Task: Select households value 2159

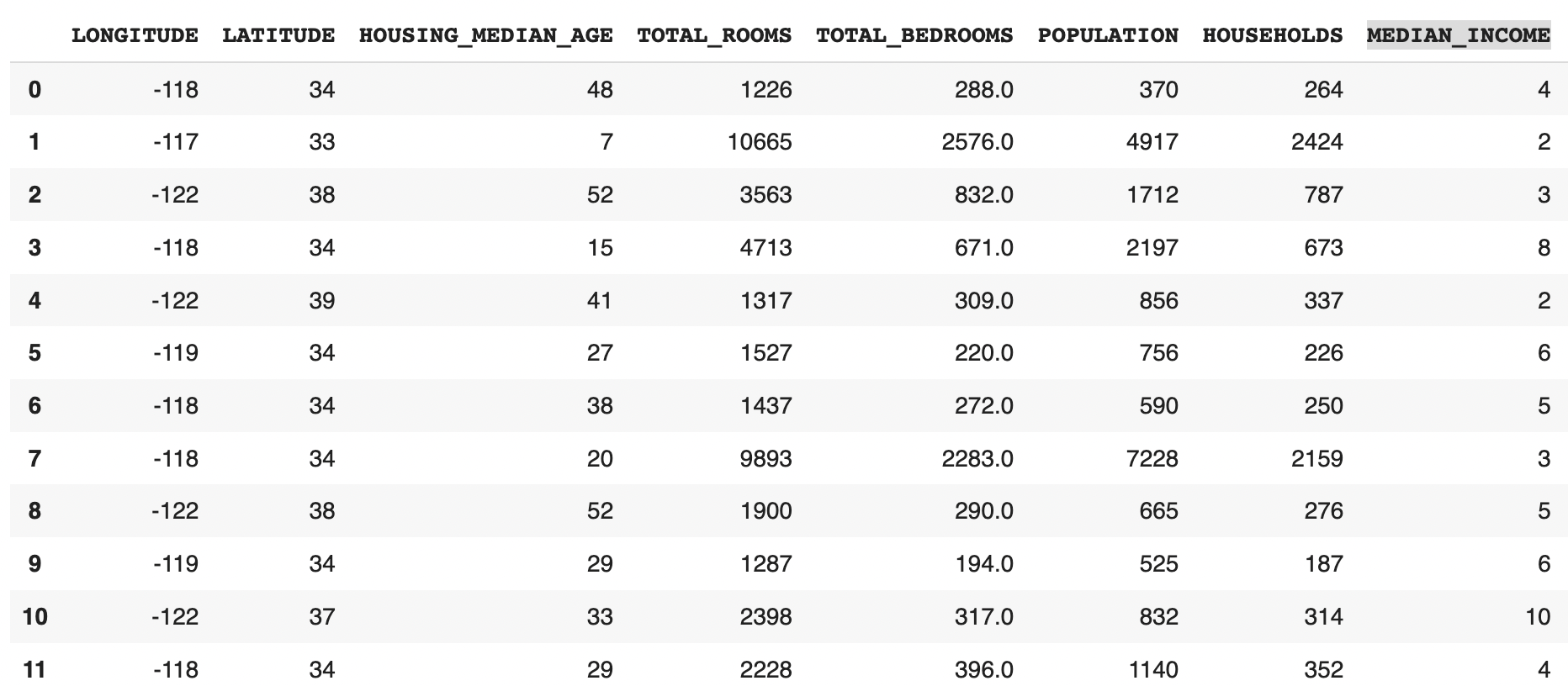Action: pos(1317,458)
